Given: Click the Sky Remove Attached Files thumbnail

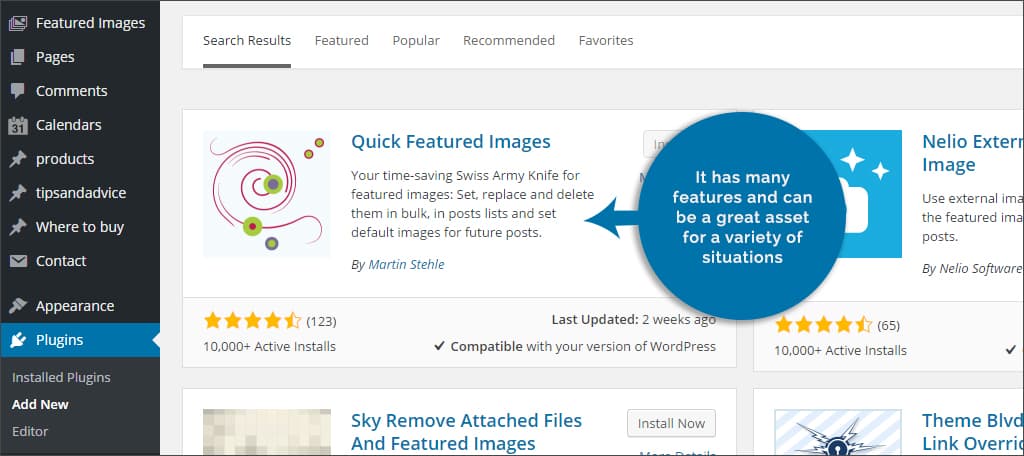Looking at the screenshot, I should [x=266, y=432].
